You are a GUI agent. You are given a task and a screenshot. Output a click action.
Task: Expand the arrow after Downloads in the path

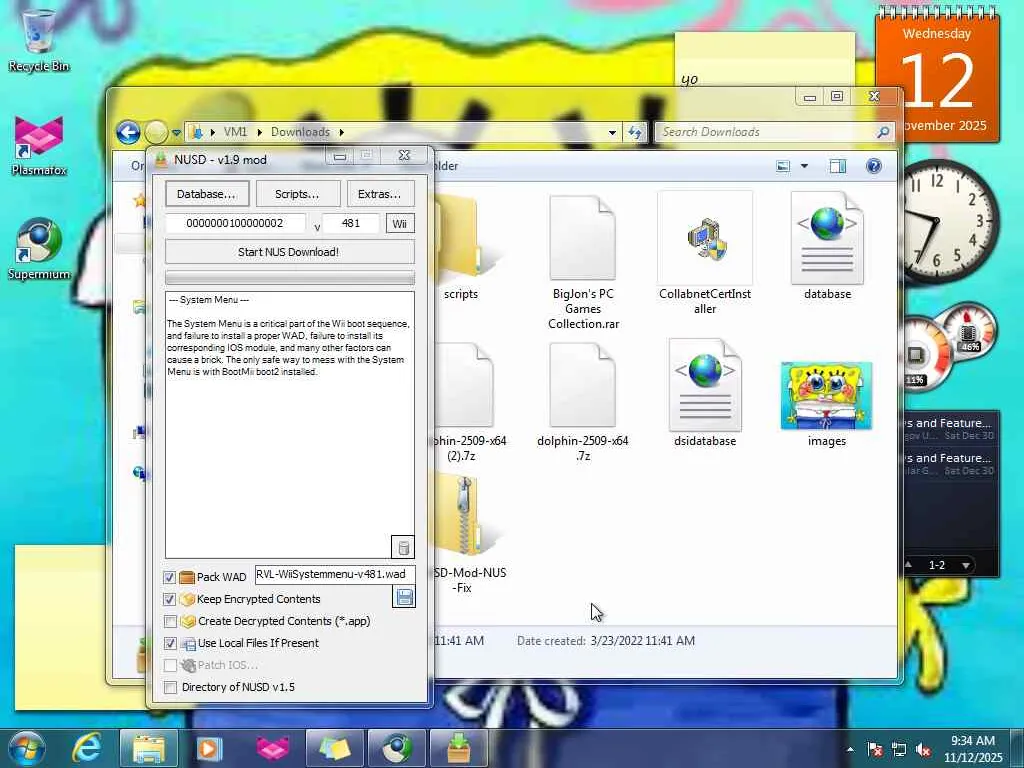coord(341,132)
